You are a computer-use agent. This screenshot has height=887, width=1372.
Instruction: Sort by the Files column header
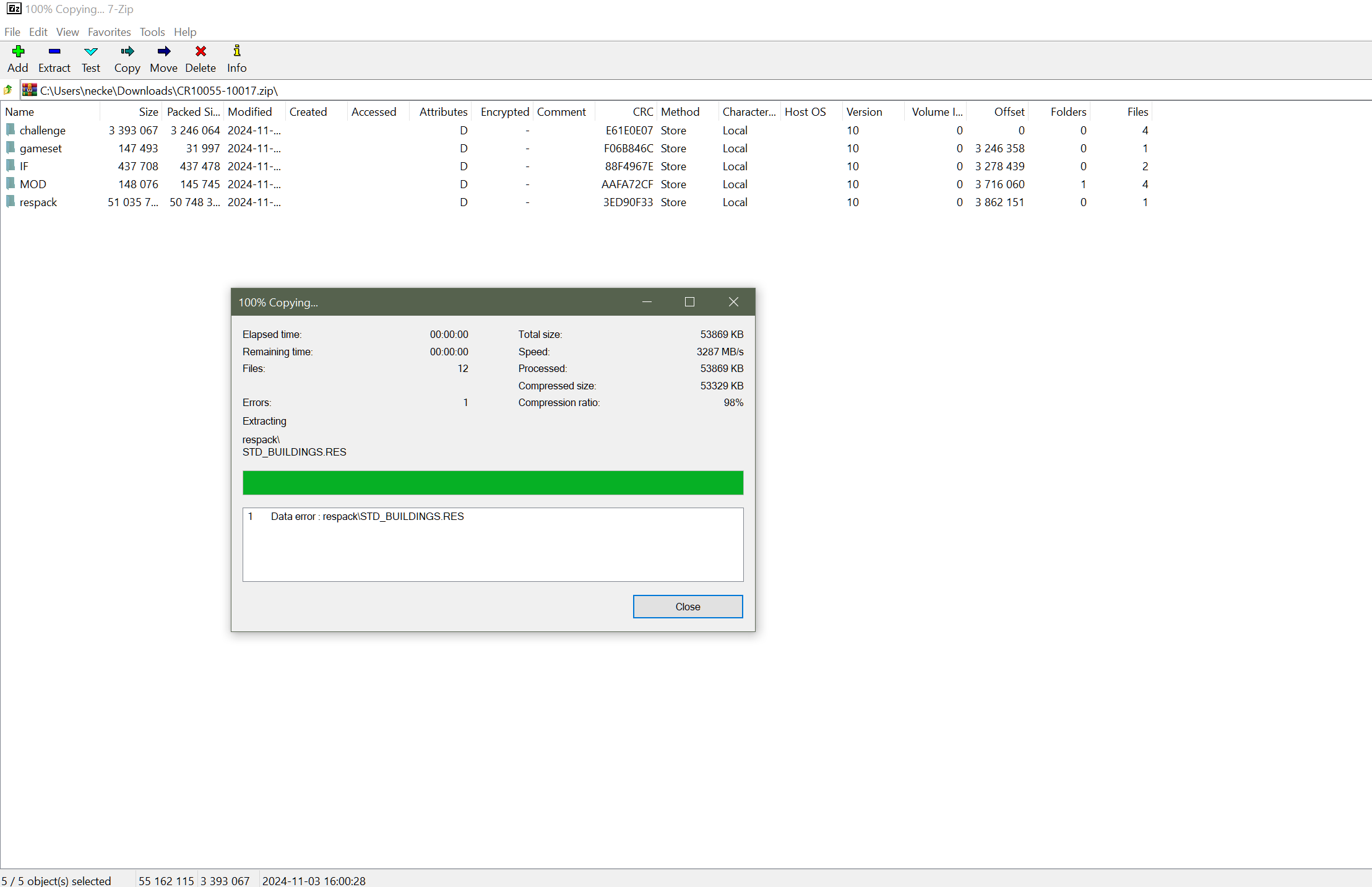pos(1121,112)
